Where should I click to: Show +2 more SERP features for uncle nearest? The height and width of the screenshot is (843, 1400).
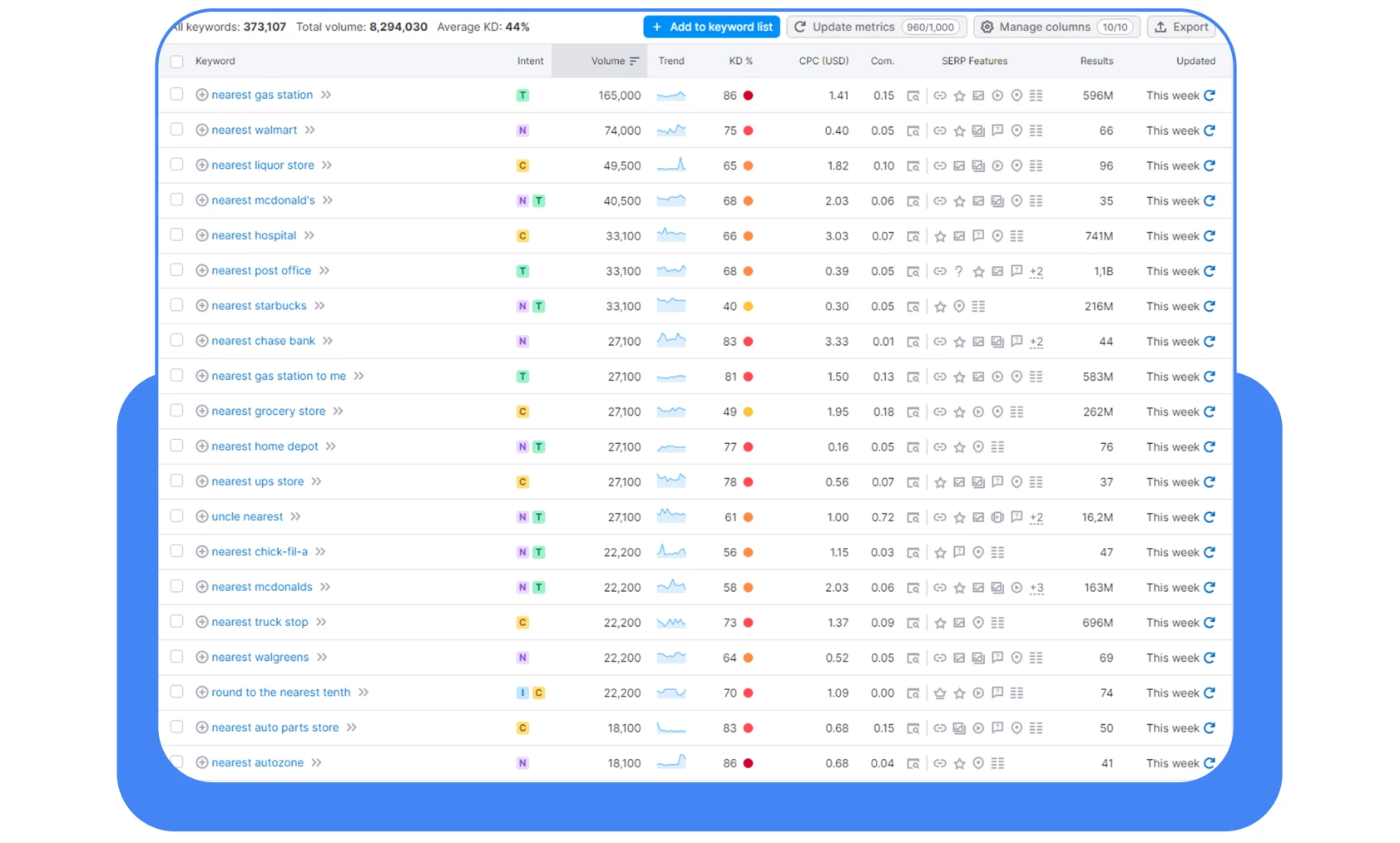click(1036, 517)
